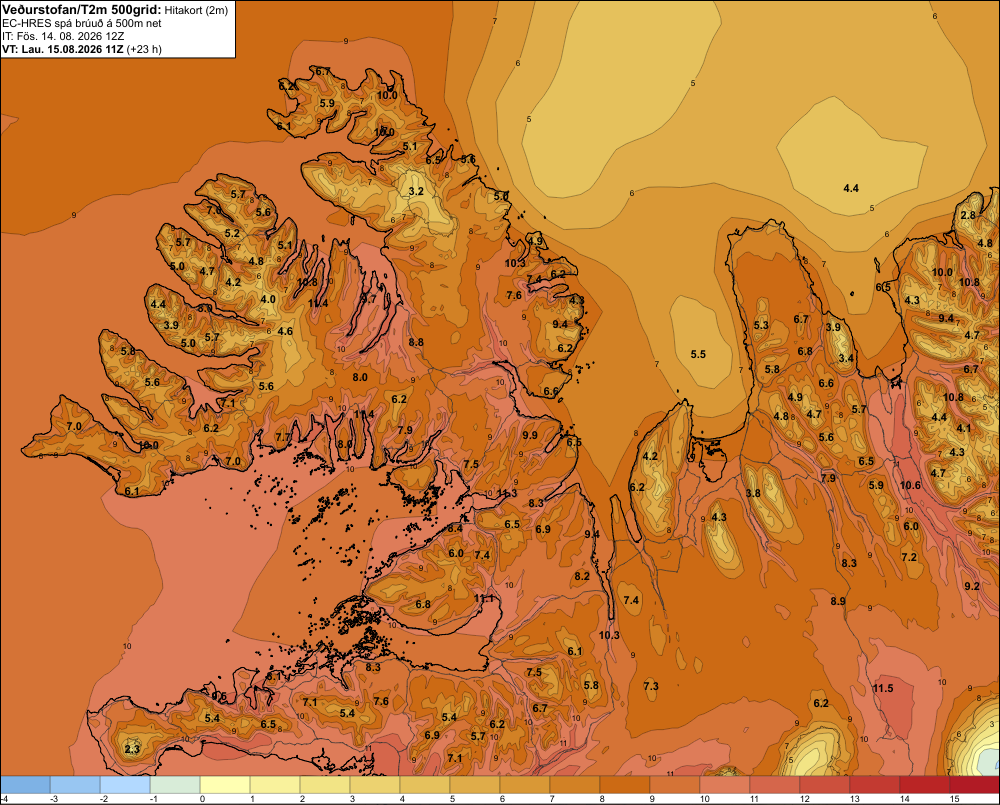Click the 7.0 label on western peninsula
Viewport: 1000px width, 805px height.
[x=74, y=426]
